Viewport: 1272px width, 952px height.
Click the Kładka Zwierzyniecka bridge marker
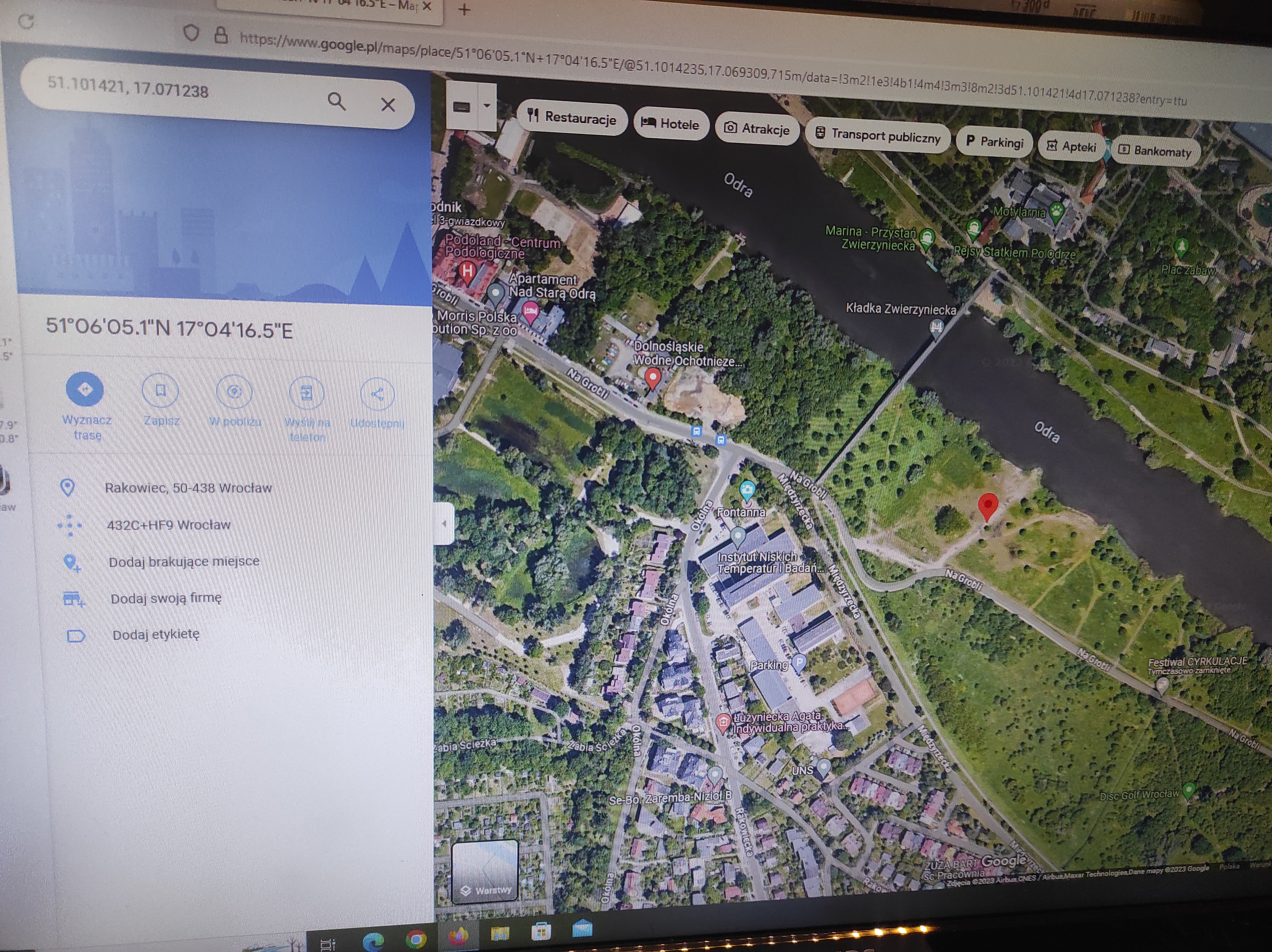(x=936, y=327)
